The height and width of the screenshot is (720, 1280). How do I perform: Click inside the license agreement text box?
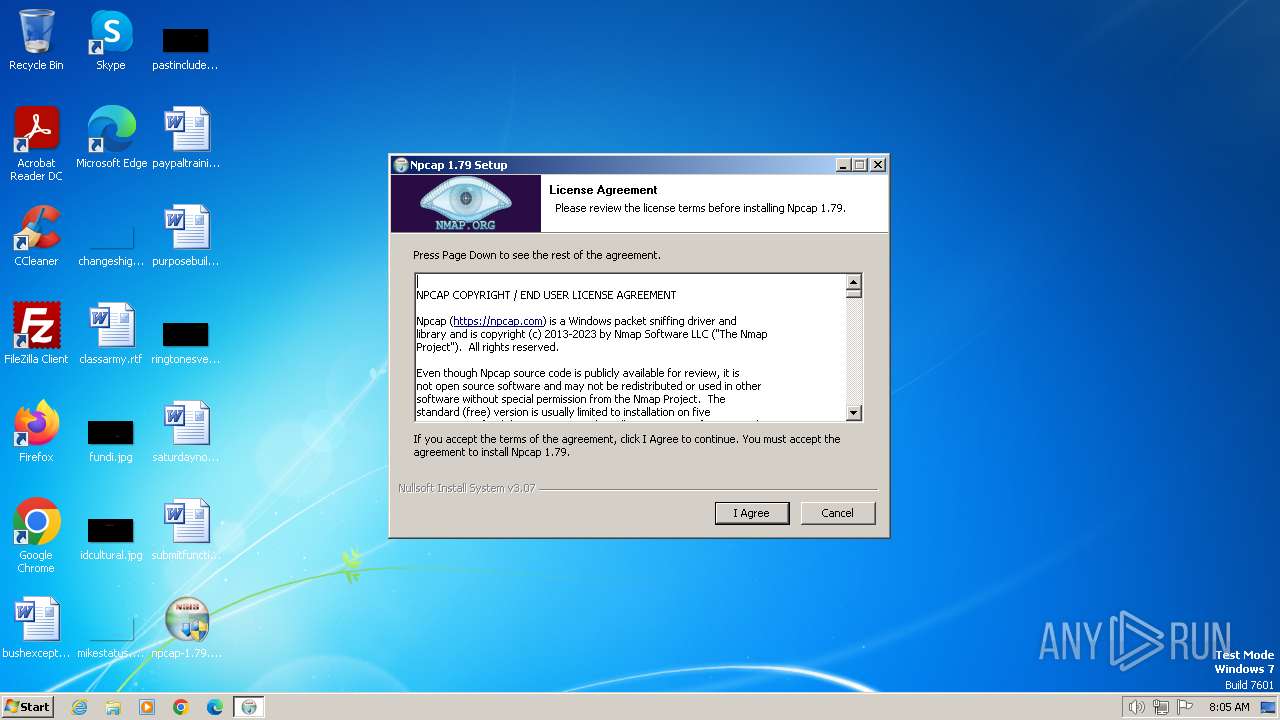pyautogui.click(x=630, y=347)
